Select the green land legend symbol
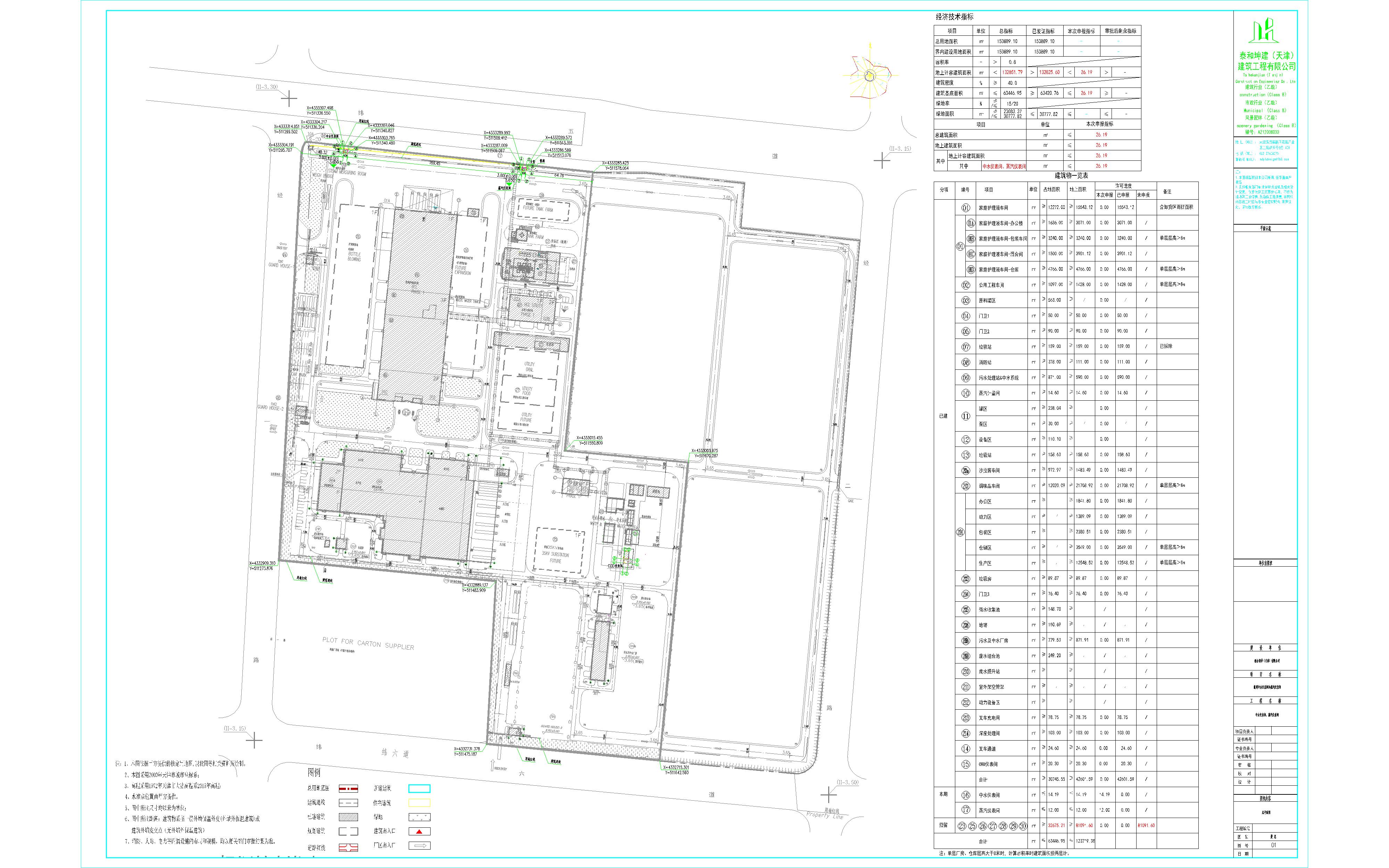 point(419,817)
